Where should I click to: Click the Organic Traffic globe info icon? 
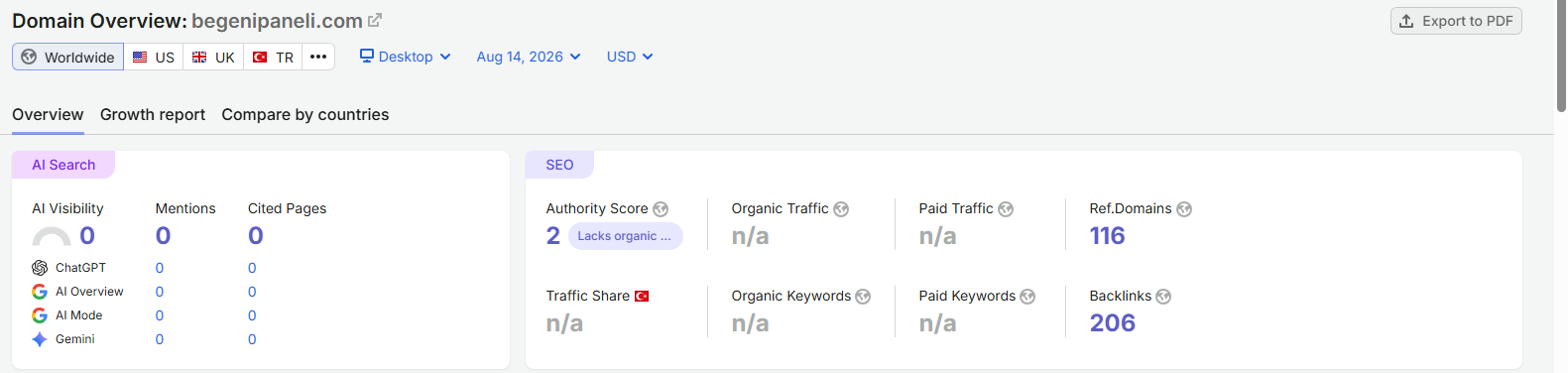pos(841,209)
